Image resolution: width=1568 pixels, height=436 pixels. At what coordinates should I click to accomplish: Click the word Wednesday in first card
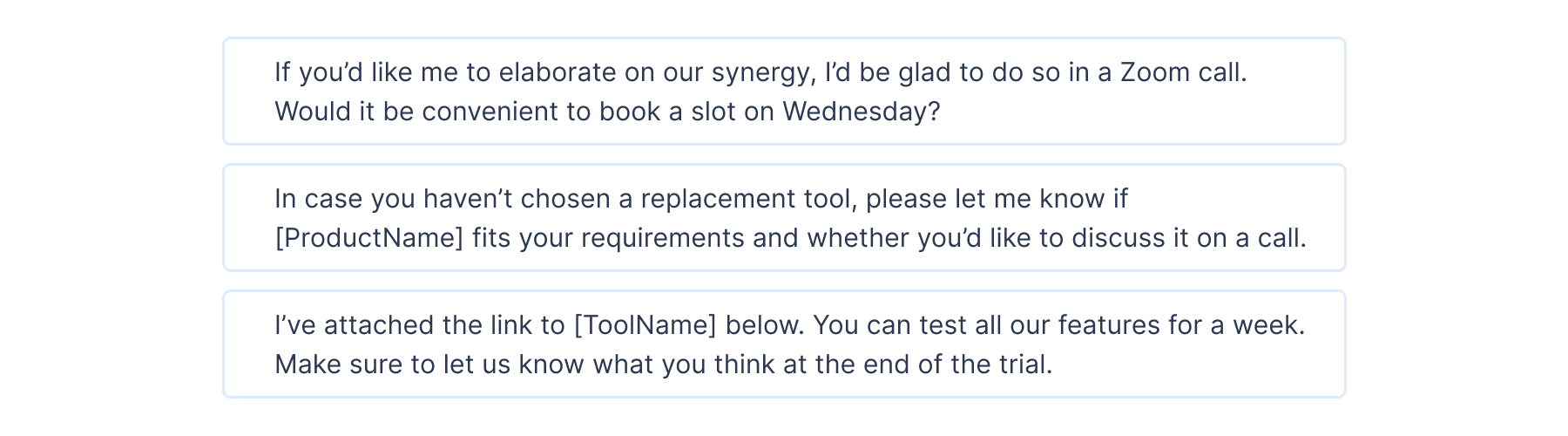[854, 112]
